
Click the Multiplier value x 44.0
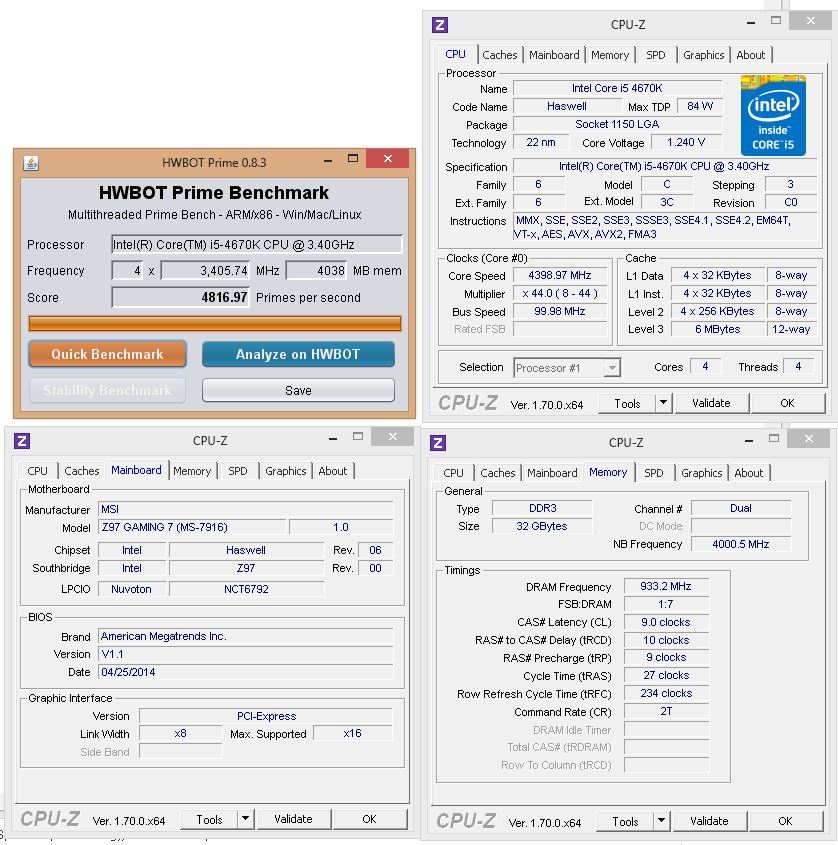click(x=560, y=294)
